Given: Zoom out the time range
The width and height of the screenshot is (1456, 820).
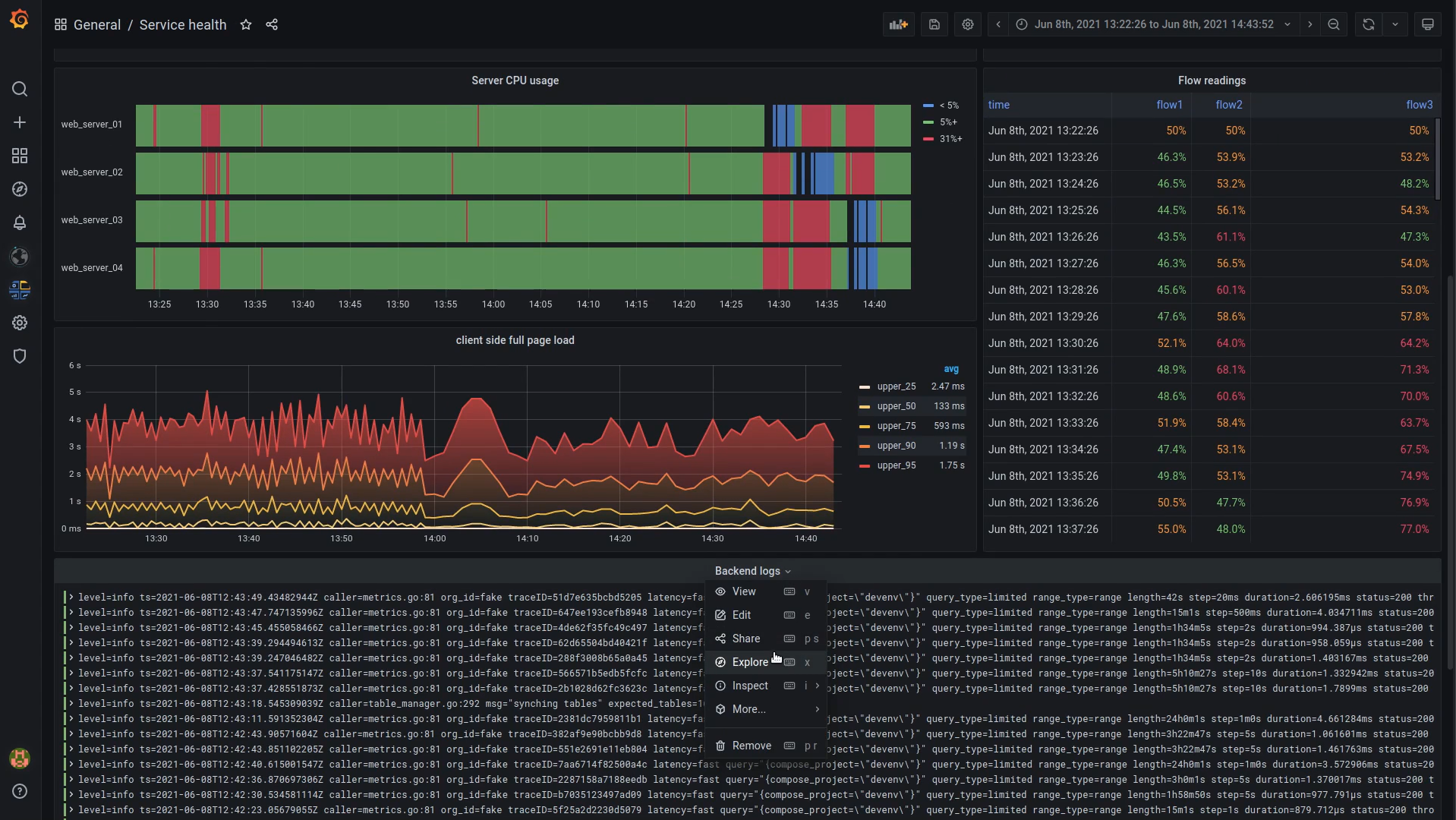Looking at the screenshot, I should [1334, 24].
